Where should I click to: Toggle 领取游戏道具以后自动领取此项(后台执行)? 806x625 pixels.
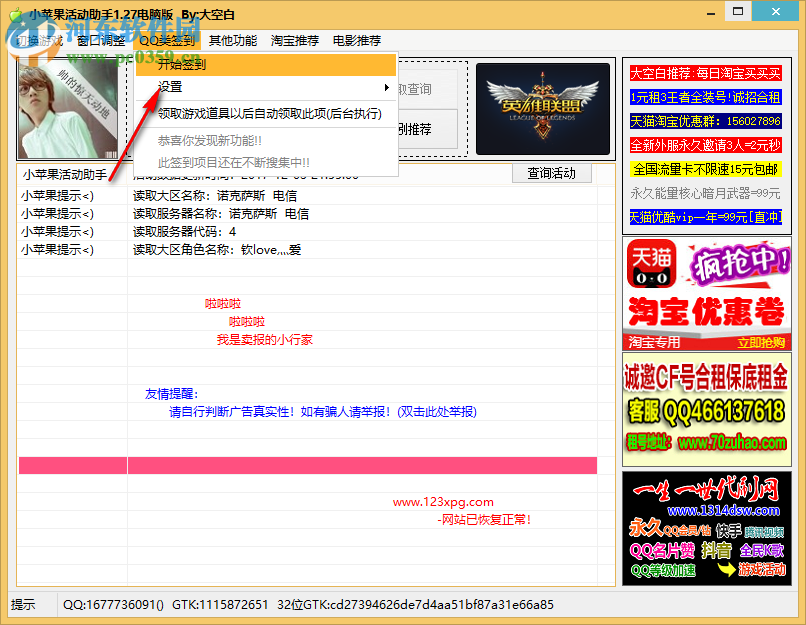point(266,114)
